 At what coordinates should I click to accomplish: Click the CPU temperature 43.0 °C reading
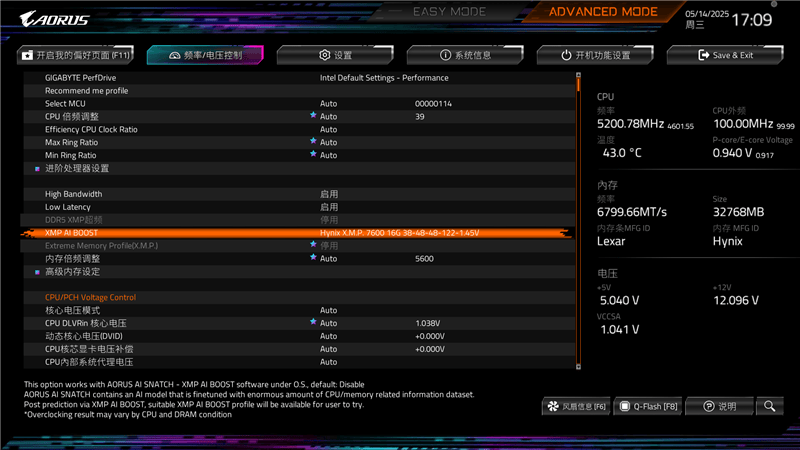(621, 153)
